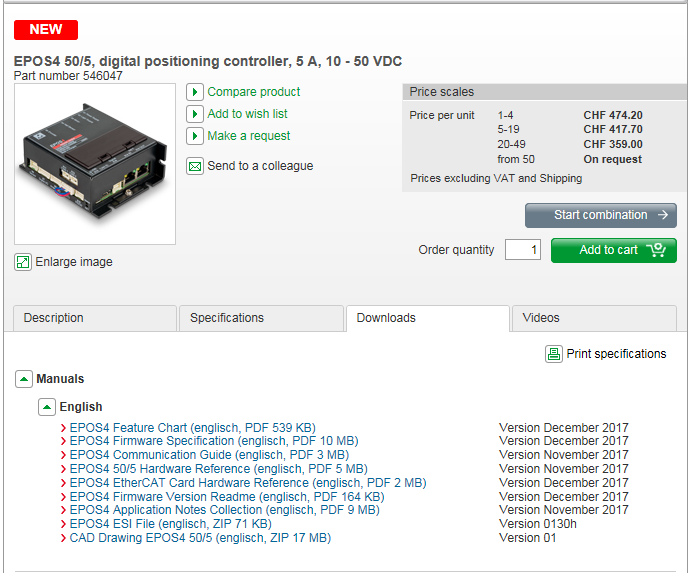Click red chevron beside CAD Drawing EPOS4 50/5
Image resolution: width=688 pixels, height=573 pixels.
pyautogui.click(x=63, y=538)
